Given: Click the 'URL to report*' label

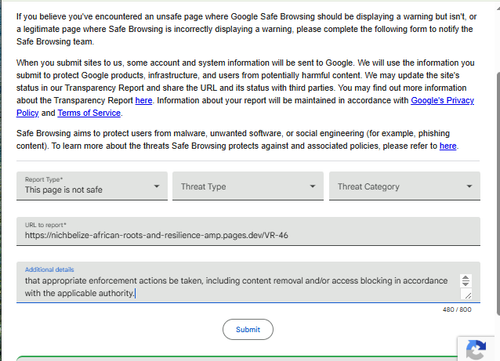Looking at the screenshot, I should click(x=46, y=225).
